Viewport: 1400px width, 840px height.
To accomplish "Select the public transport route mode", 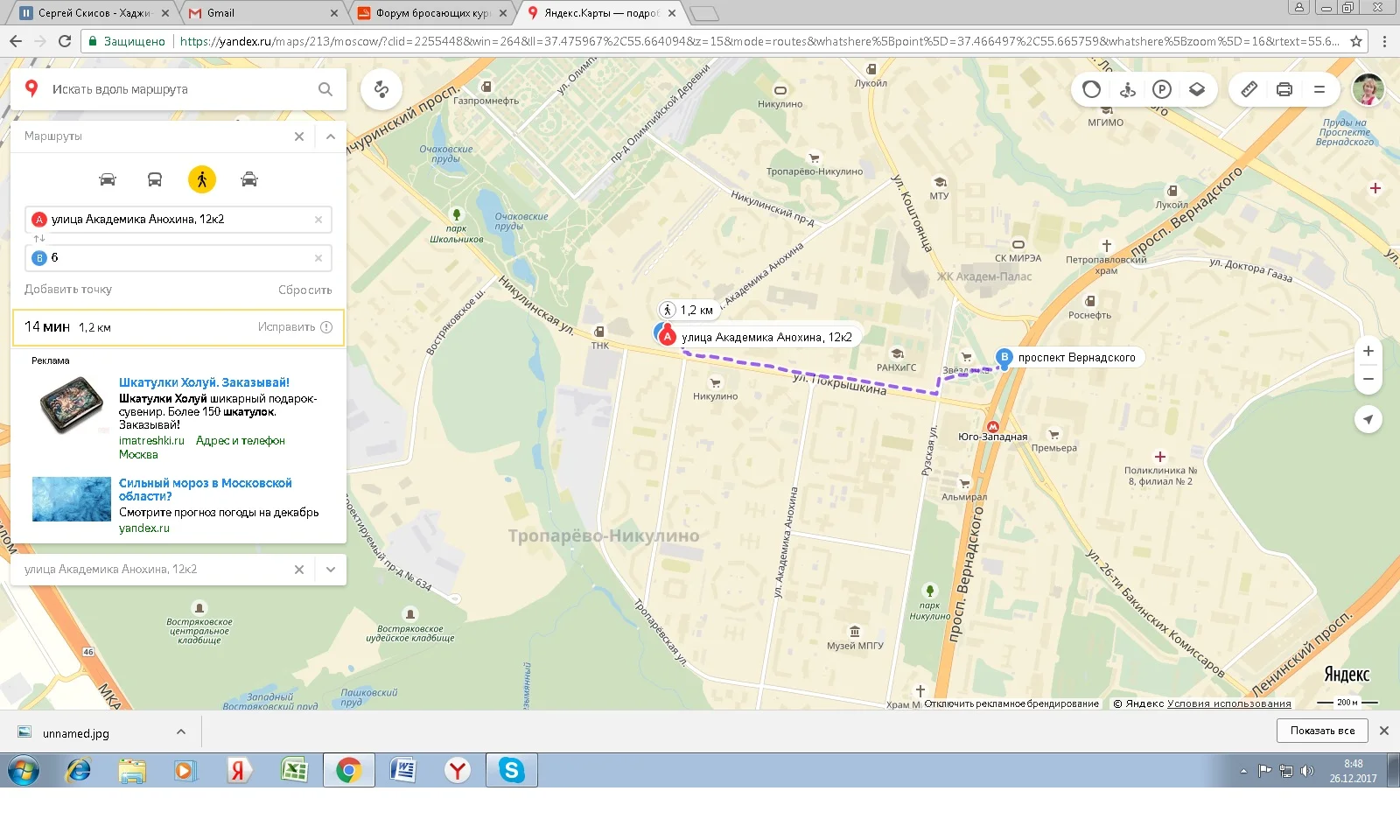I will 155,179.
